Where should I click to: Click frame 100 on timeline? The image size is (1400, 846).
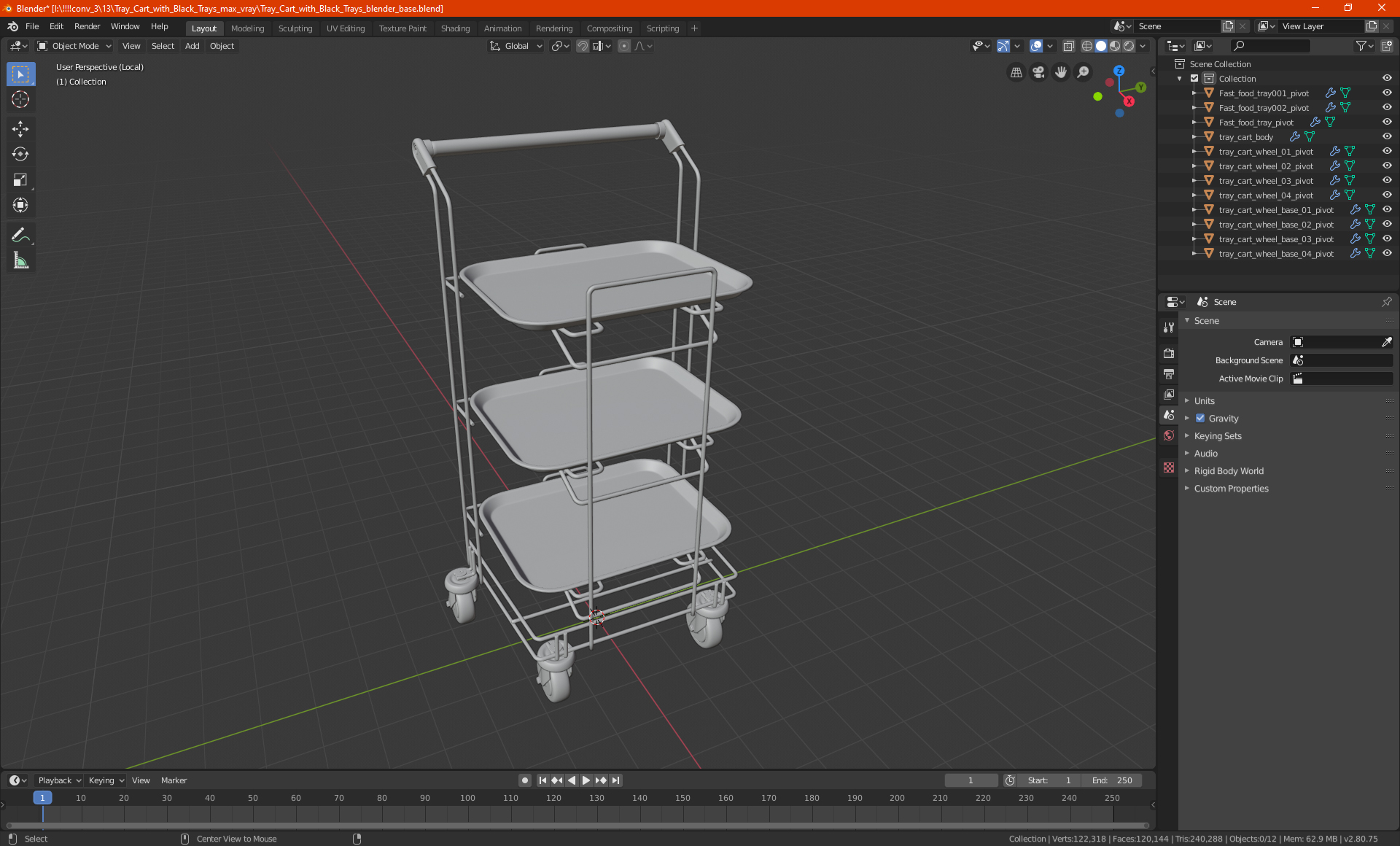pos(467,798)
